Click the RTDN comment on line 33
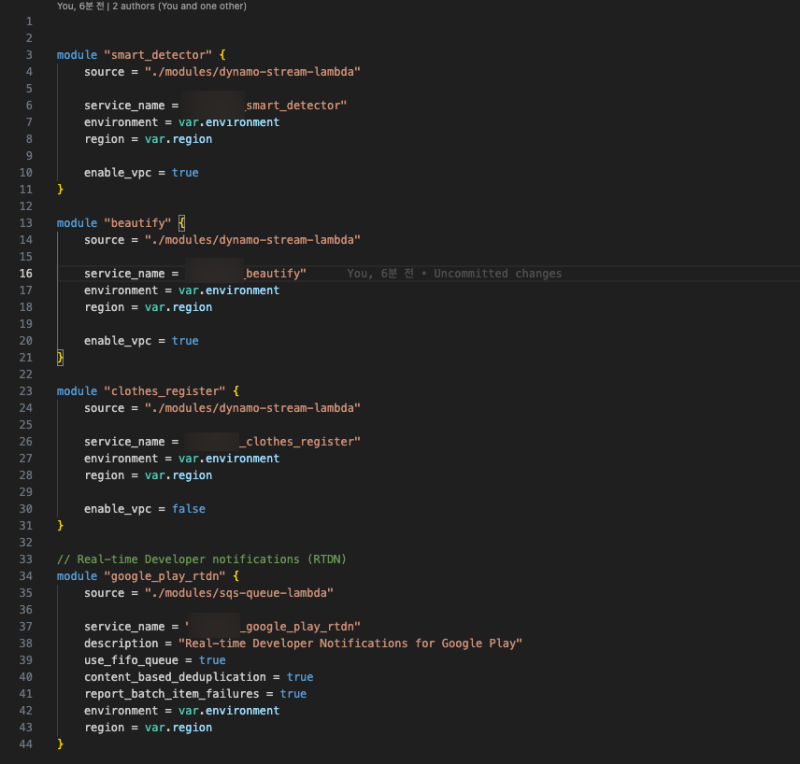800x764 pixels. point(202,559)
